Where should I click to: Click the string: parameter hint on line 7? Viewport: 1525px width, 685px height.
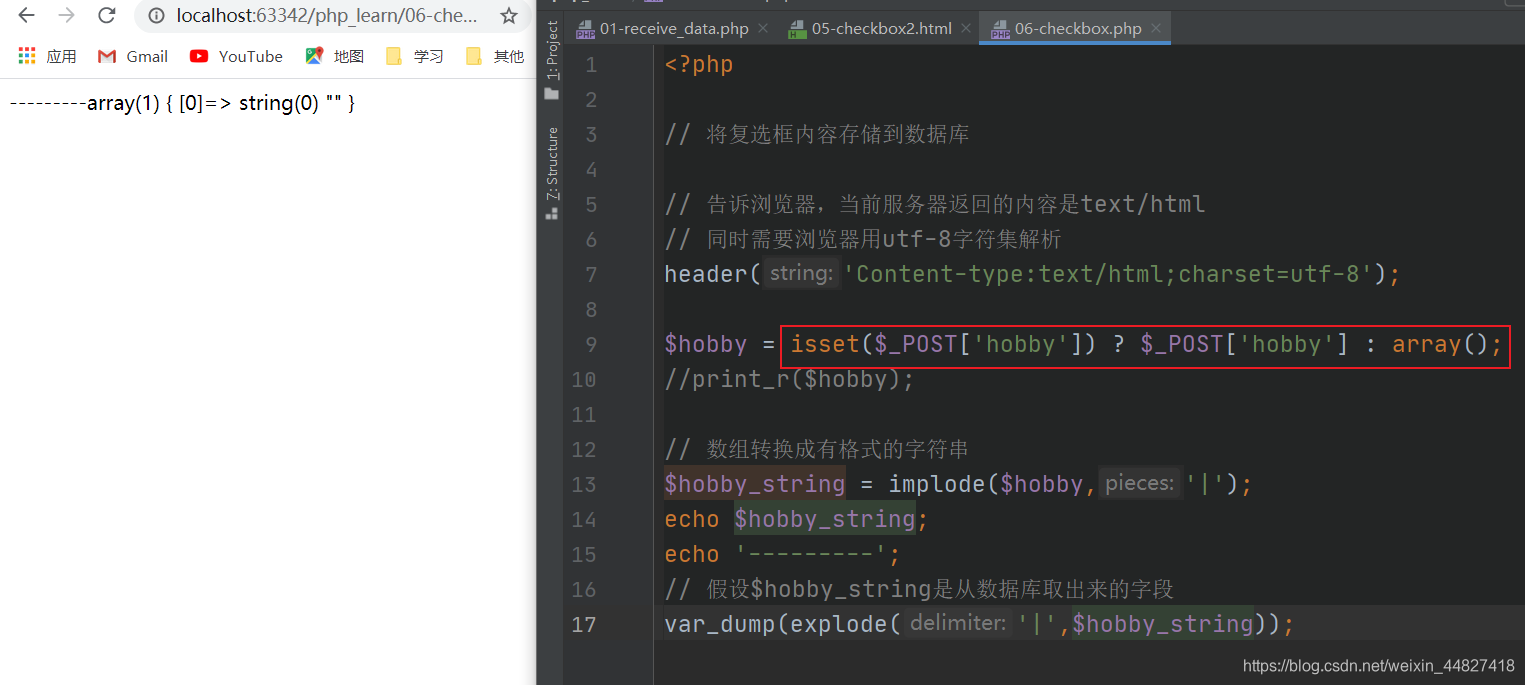(x=802, y=274)
